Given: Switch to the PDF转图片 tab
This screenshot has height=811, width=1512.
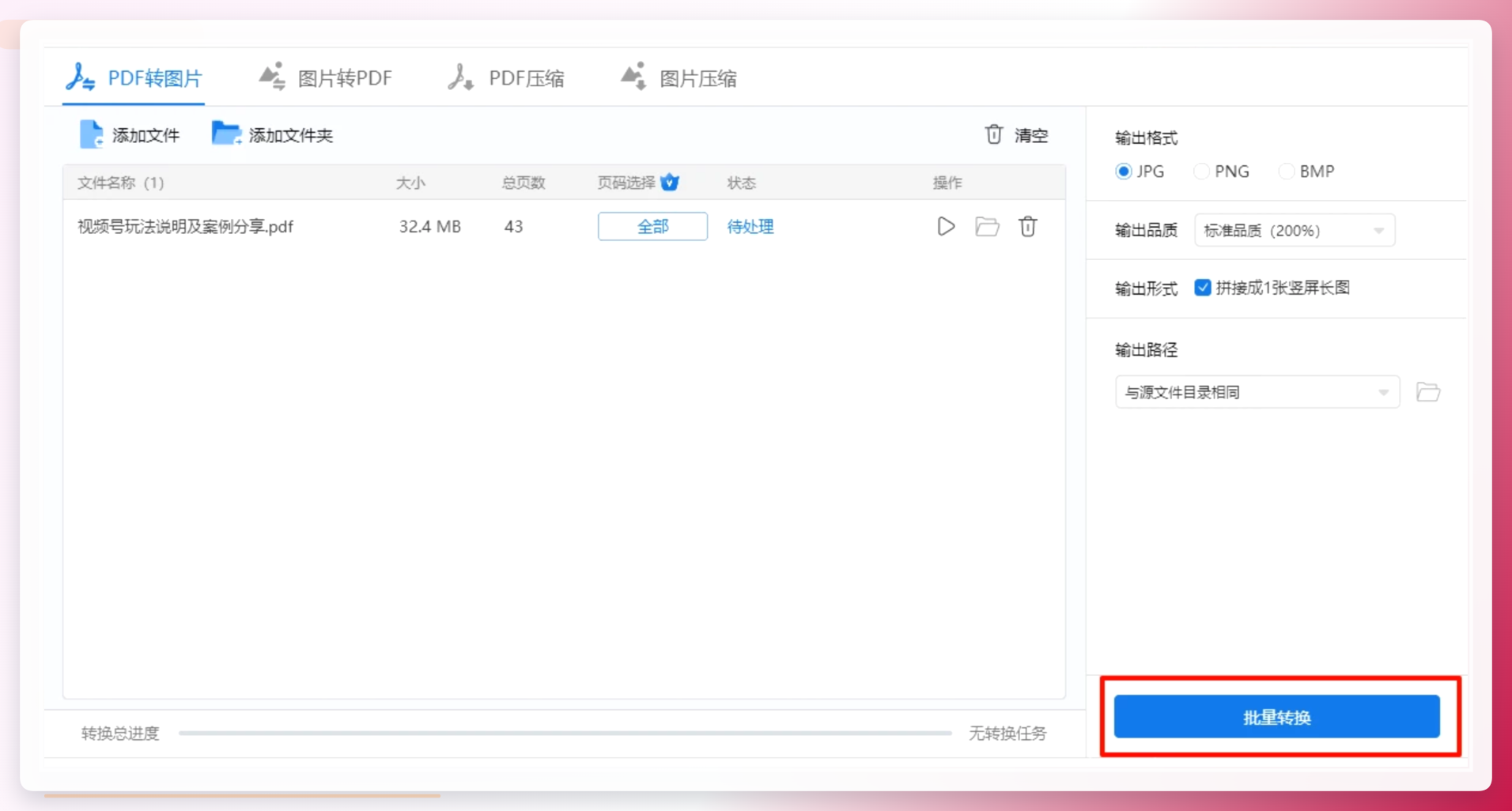Looking at the screenshot, I should pos(134,77).
